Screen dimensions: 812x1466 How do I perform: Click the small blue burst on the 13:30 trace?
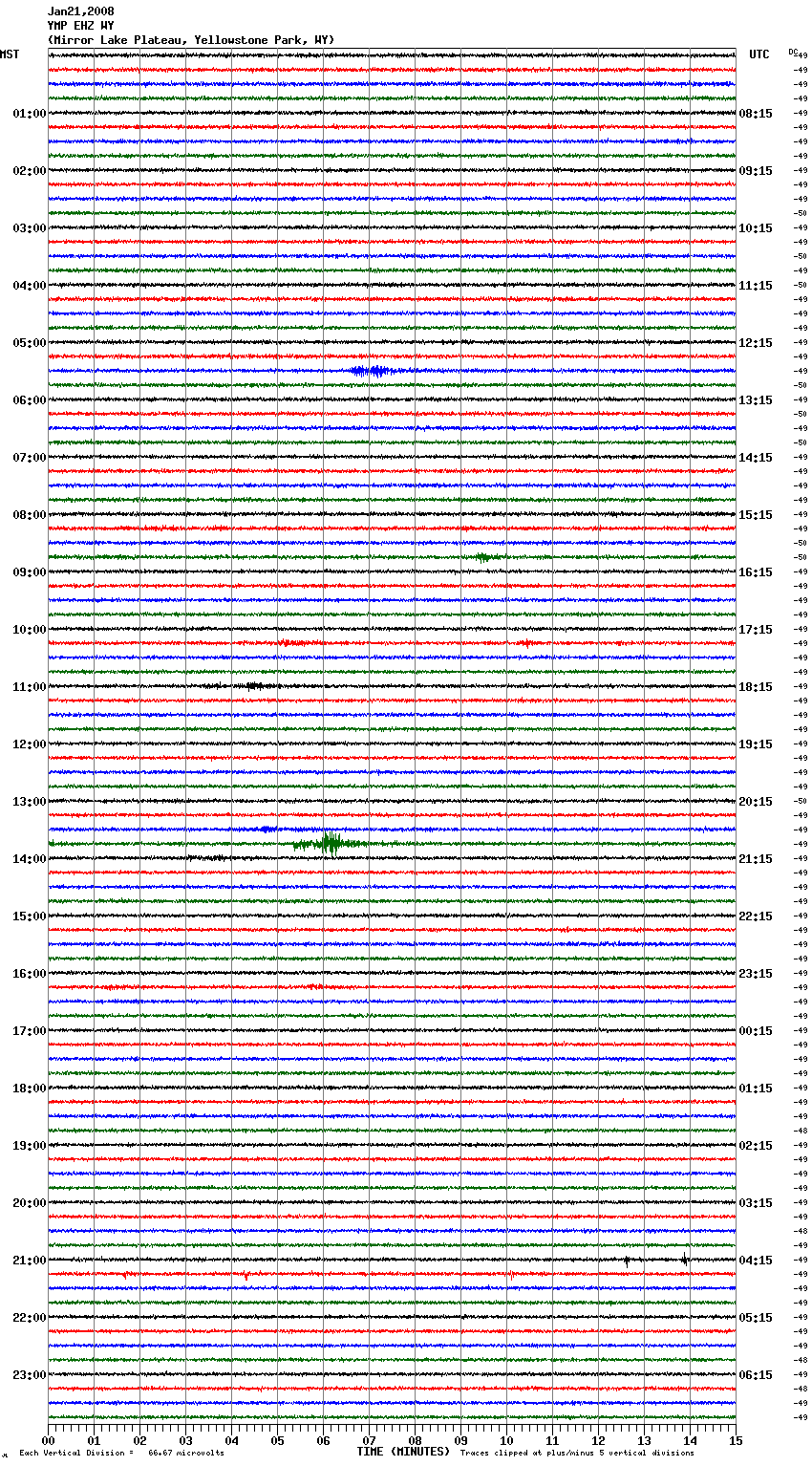pos(267,830)
